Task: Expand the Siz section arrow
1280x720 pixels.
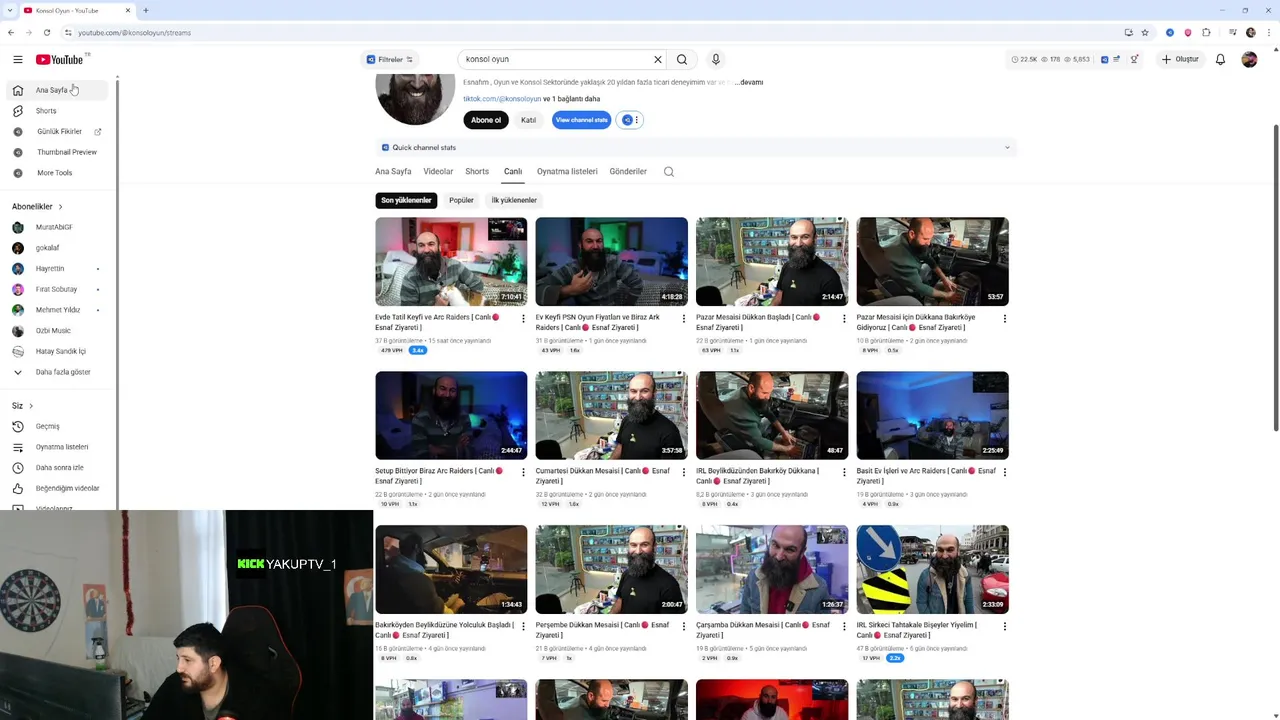Action: (31, 406)
